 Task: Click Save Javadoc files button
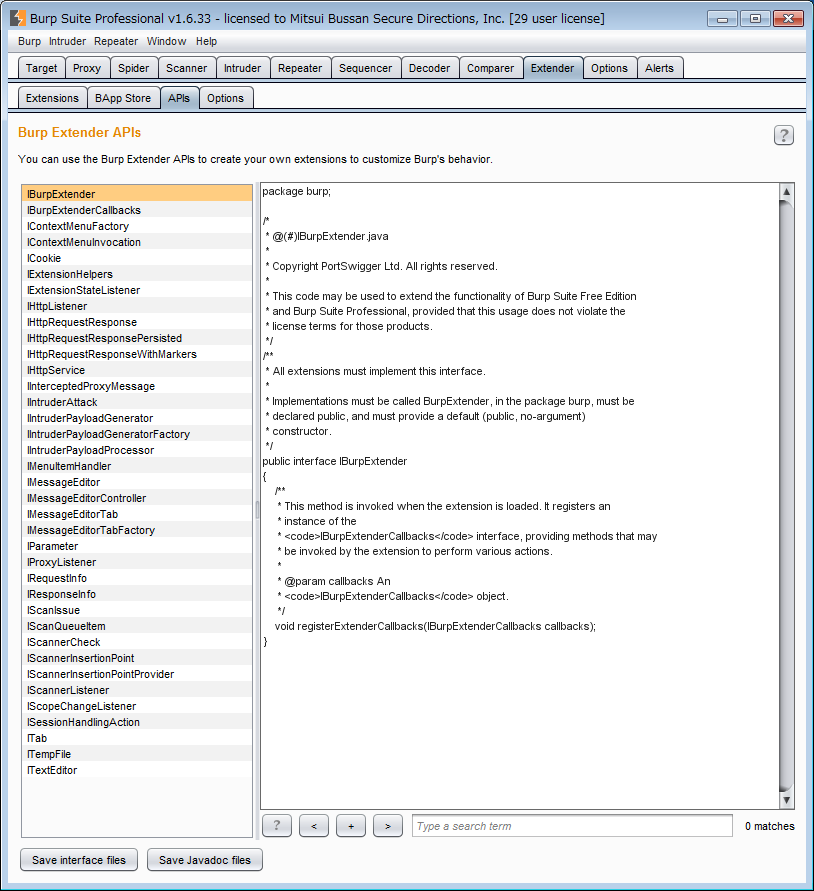click(x=205, y=860)
